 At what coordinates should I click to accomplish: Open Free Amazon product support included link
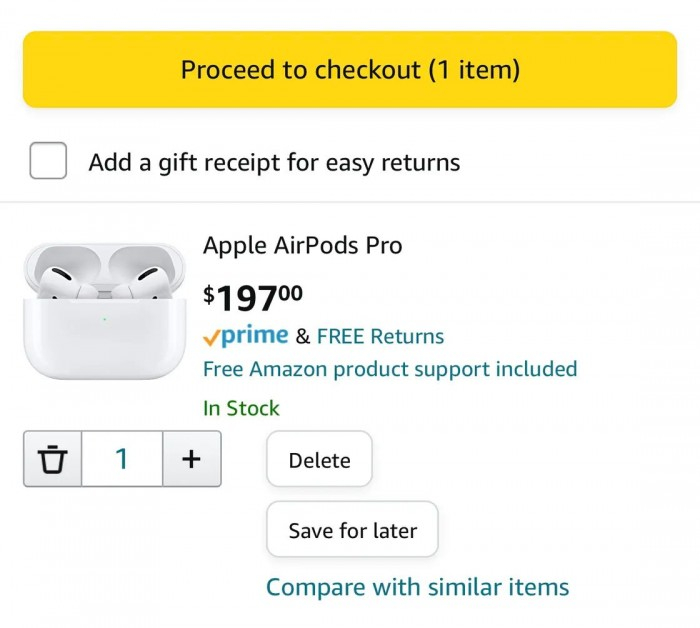click(390, 369)
